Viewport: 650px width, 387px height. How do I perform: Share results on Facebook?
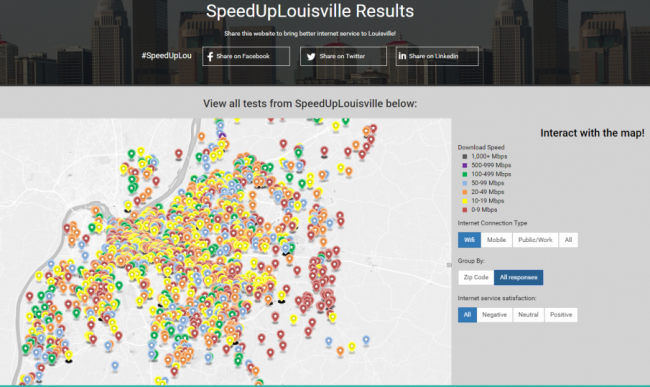pos(246,56)
